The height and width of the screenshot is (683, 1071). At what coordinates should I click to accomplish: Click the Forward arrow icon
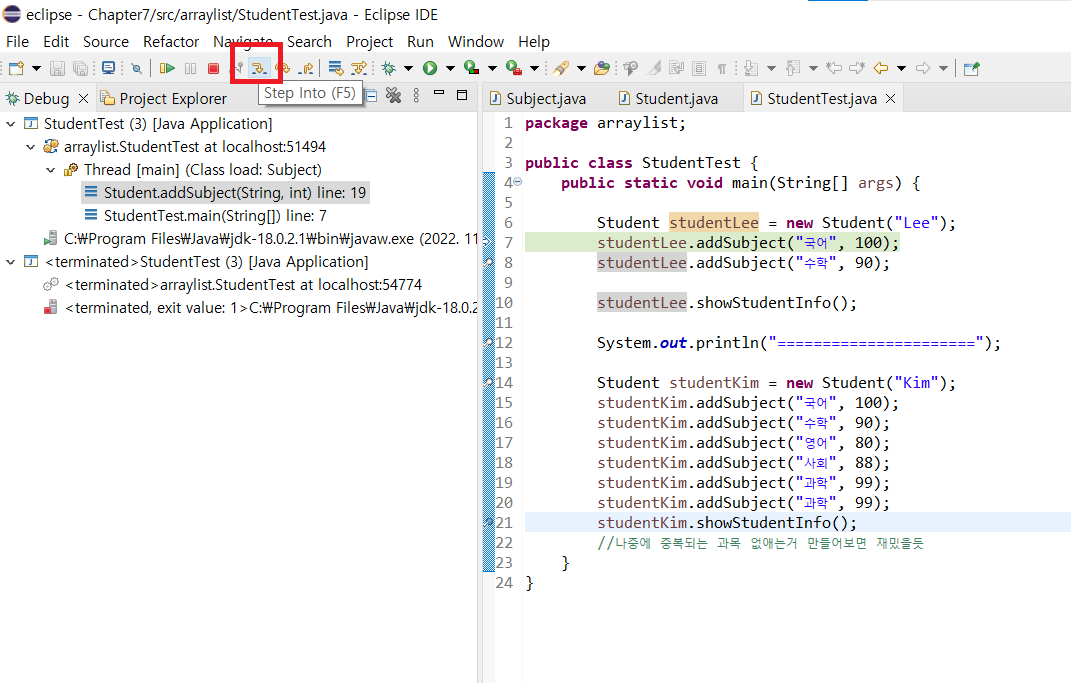pos(923,68)
